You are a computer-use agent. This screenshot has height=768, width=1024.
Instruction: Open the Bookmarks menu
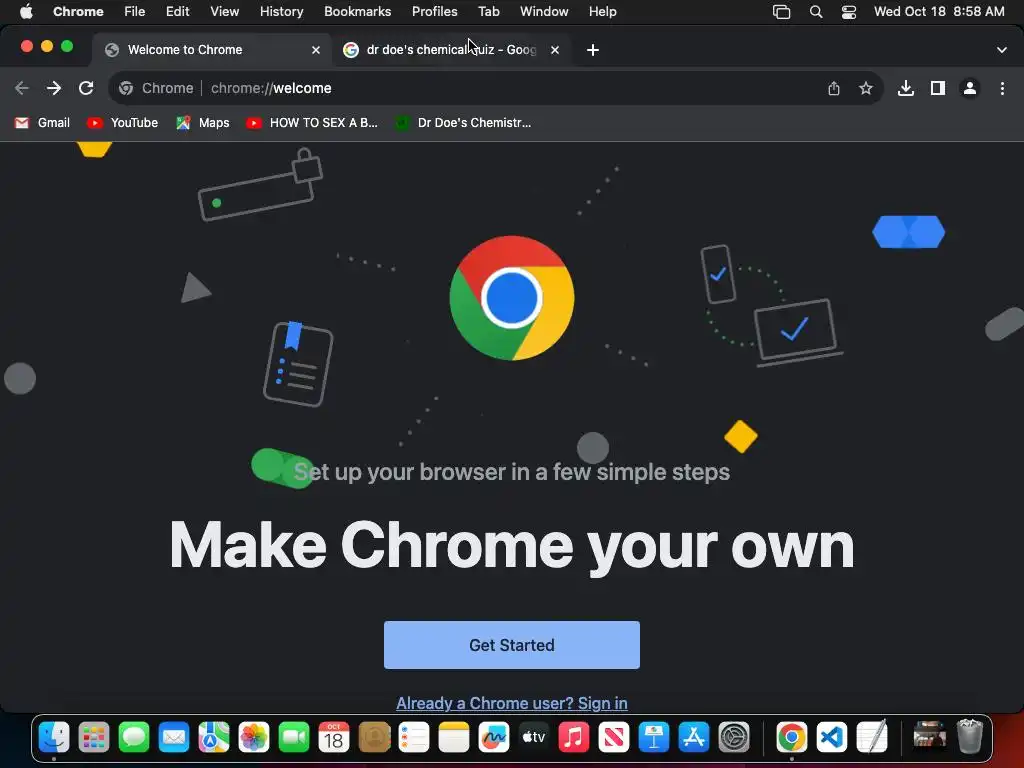pyautogui.click(x=358, y=12)
